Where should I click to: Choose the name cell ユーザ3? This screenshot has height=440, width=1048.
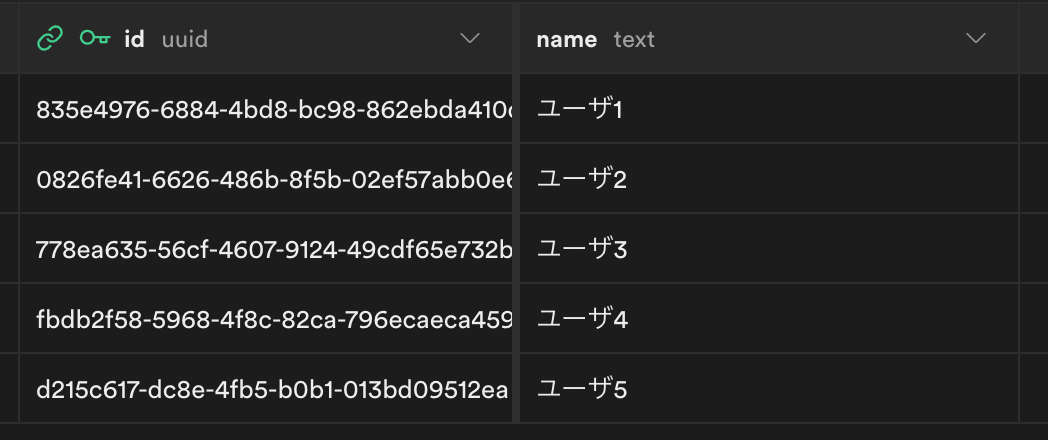point(582,249)
